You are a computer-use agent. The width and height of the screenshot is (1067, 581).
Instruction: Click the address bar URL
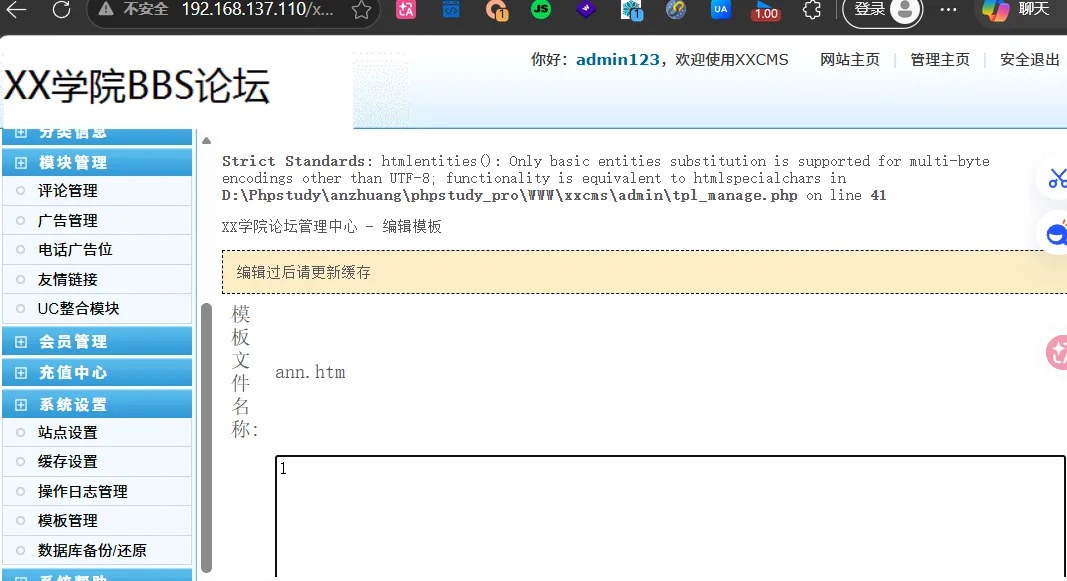pos(257,10)
